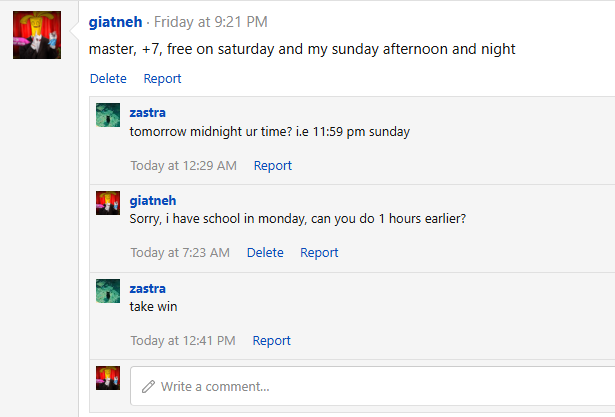Viewport: 615px width, 417px height.
Task: Click the "Today at 12:41 PM" timestamp
Action: coord(183,340)
